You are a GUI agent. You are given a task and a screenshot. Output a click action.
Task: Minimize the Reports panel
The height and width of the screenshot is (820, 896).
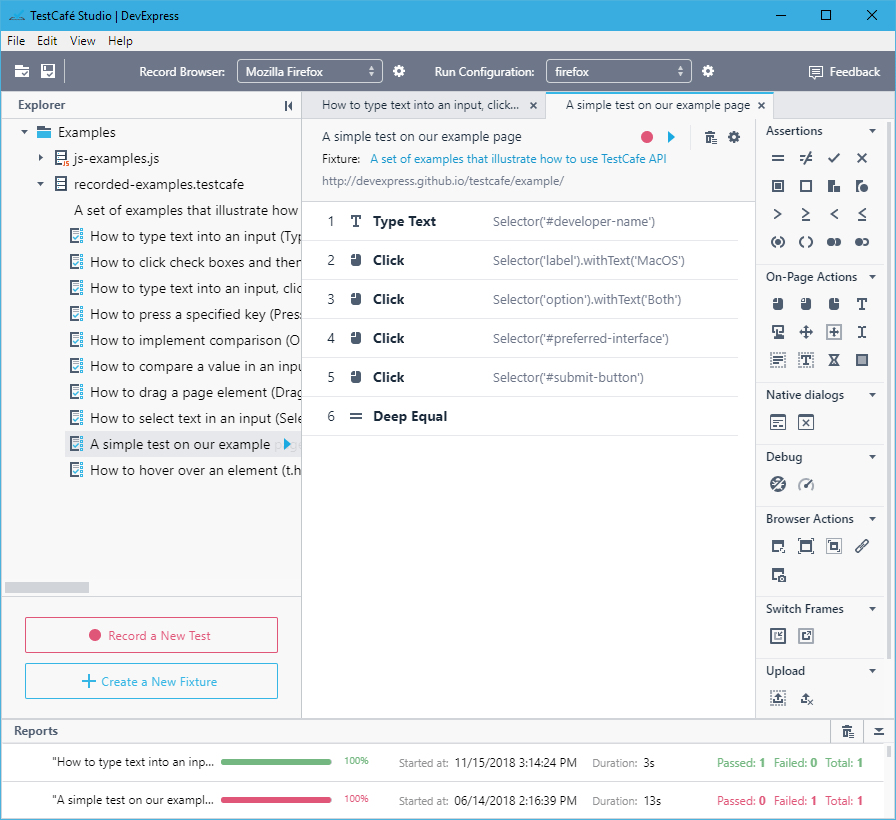(879, 731)
